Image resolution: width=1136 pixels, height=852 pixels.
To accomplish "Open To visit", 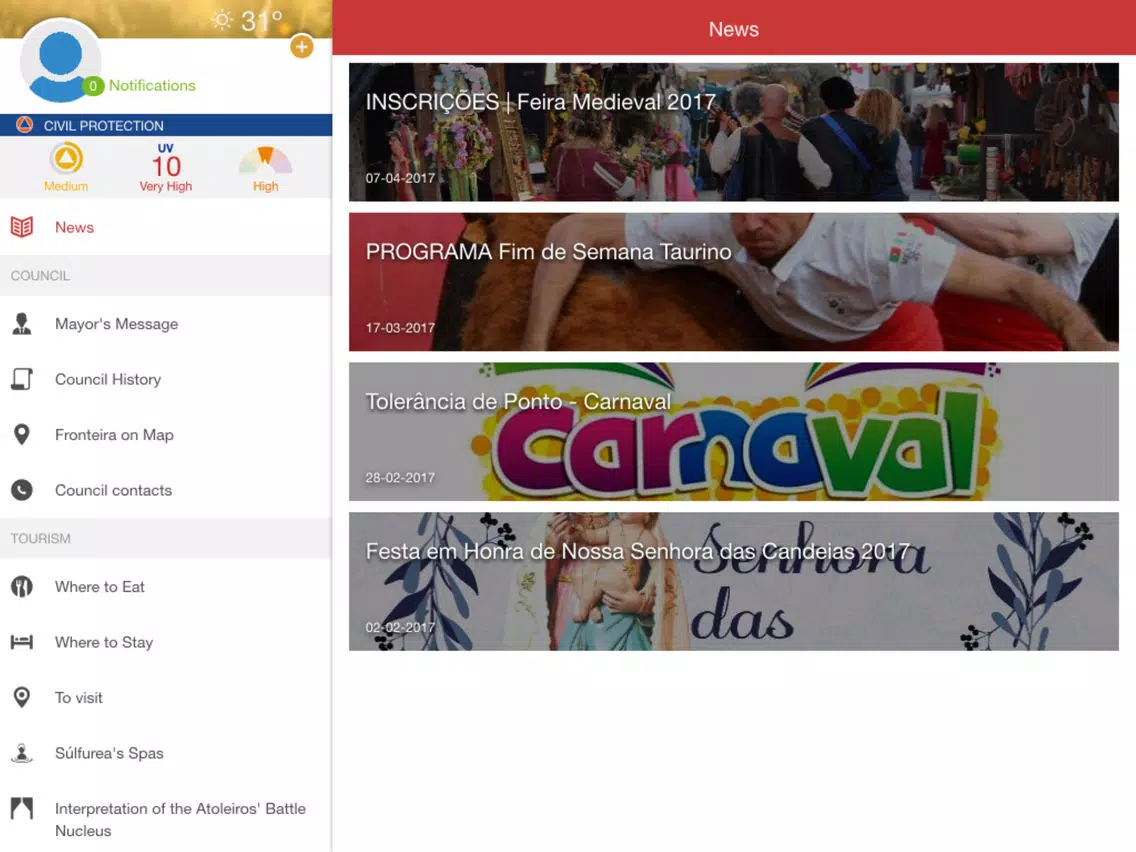I will click(x=166, y=697).
